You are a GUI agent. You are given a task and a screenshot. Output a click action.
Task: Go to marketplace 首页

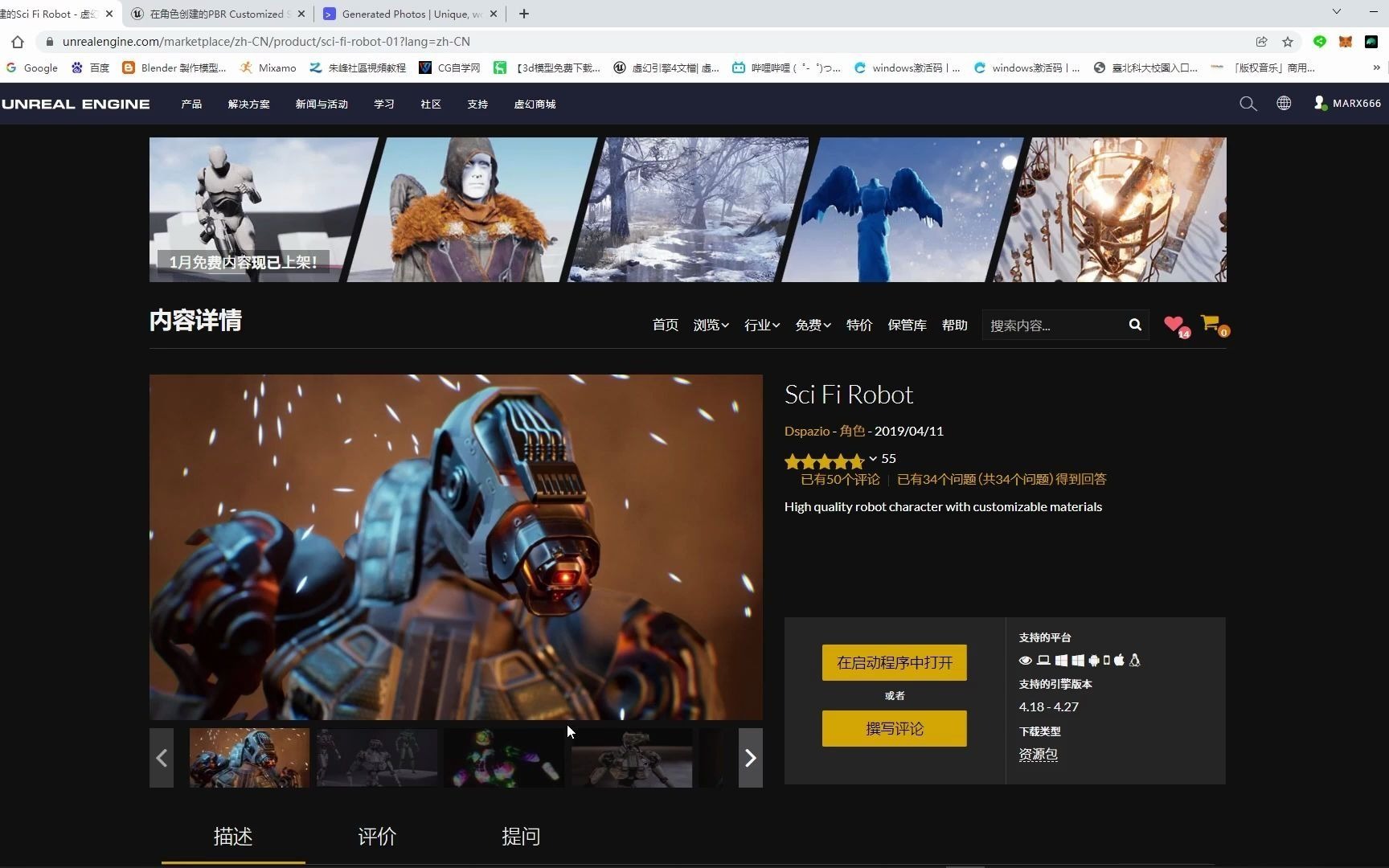(665, 325)
